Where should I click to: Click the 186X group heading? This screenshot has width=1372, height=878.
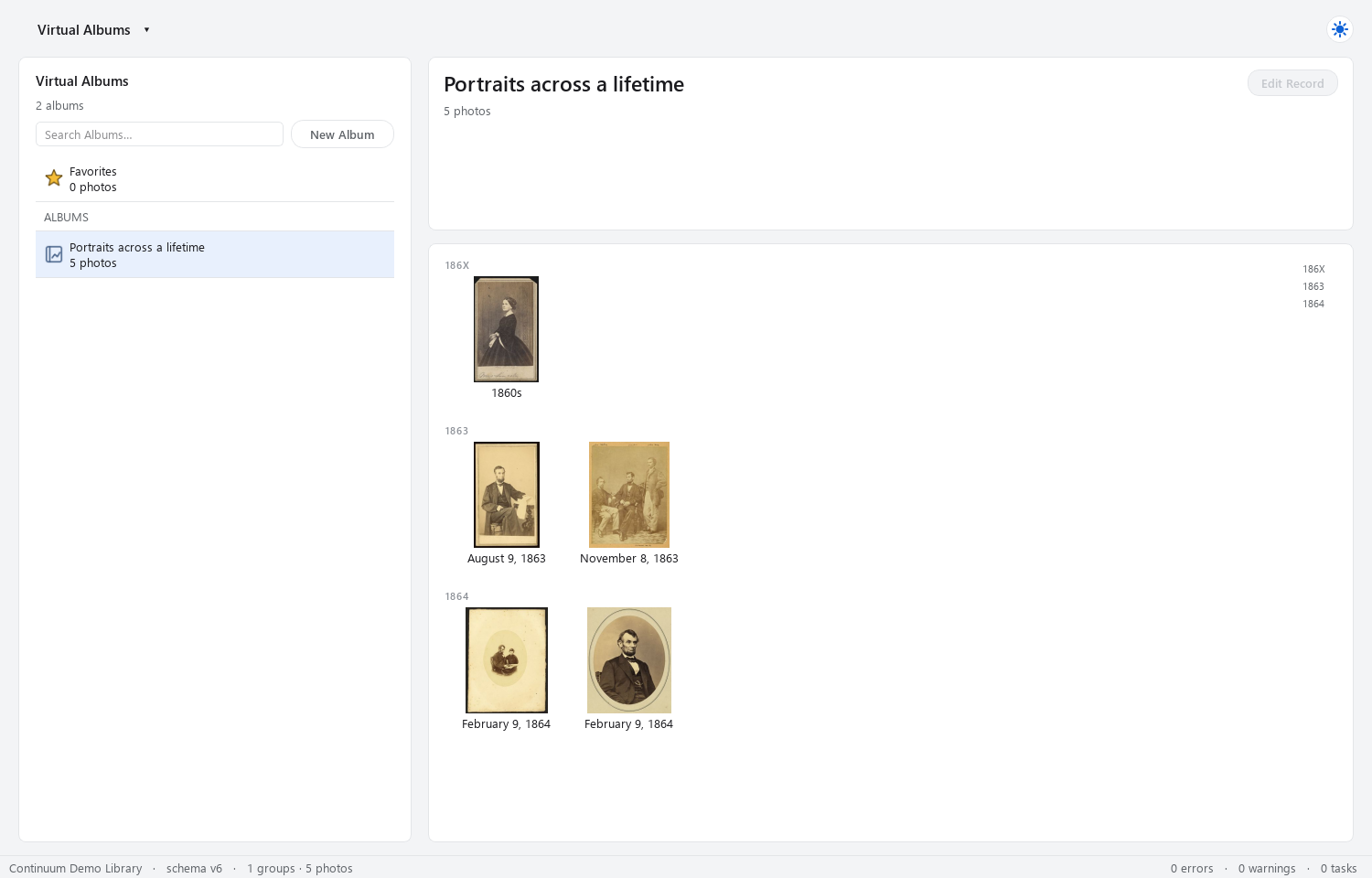[x=457, y=265]
